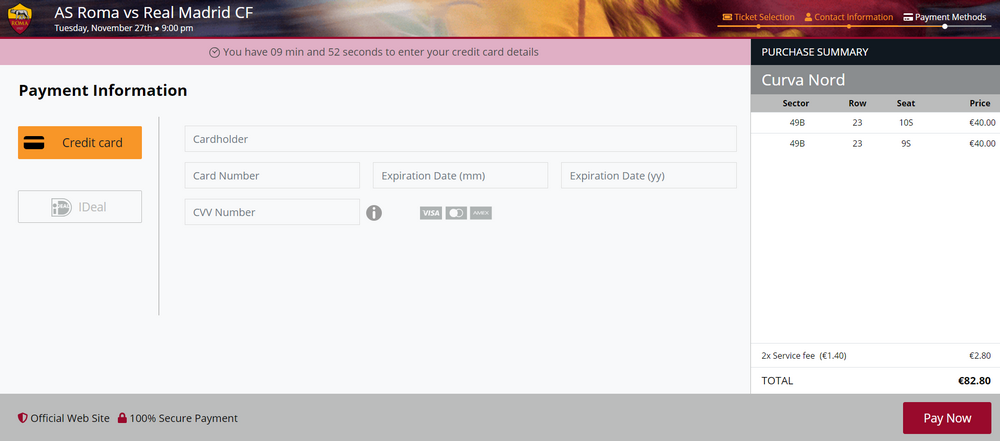Click the Visa card logo

click(x=431, y=213)
